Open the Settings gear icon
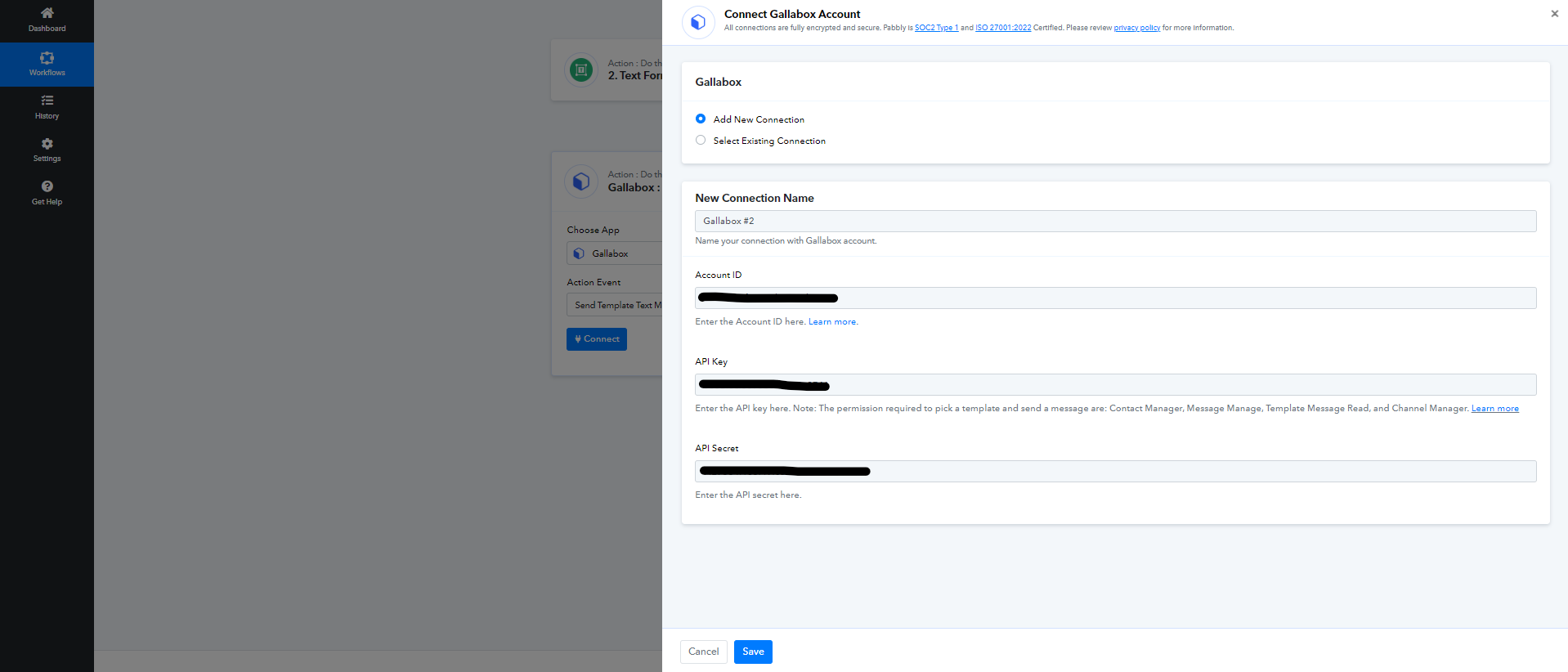This screenshot has width=1568, height=672. [47, 144]
